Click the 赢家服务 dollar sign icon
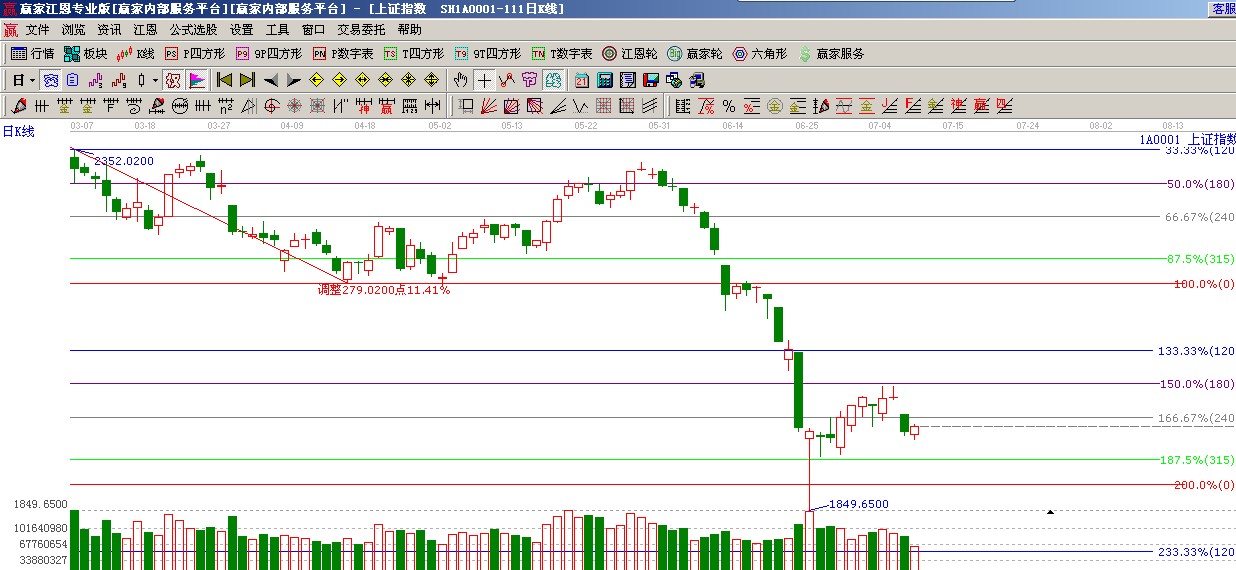This screenshot has height=570, width=1236. 805,54
